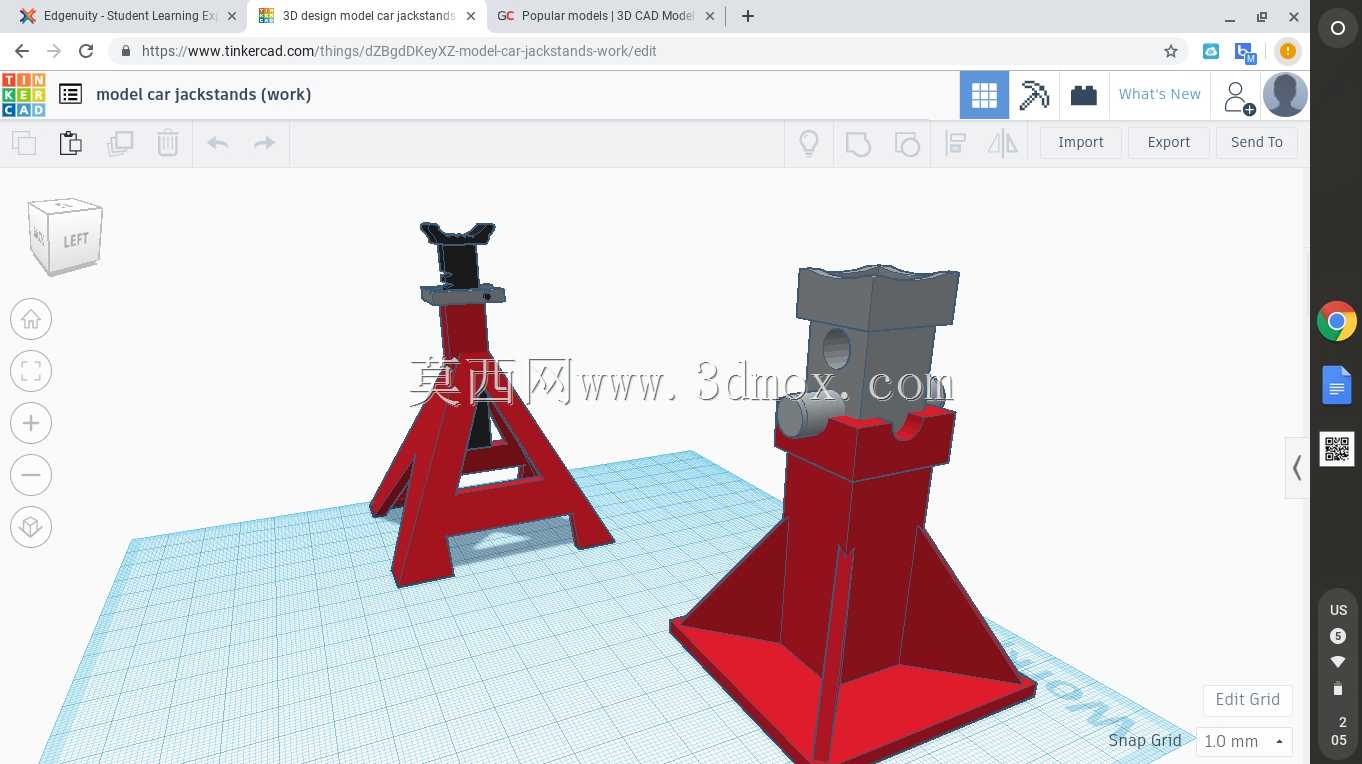The image size is (1362, 764).
Task: Click the design name model car jackstands (work)
Action: pos(203,94)
